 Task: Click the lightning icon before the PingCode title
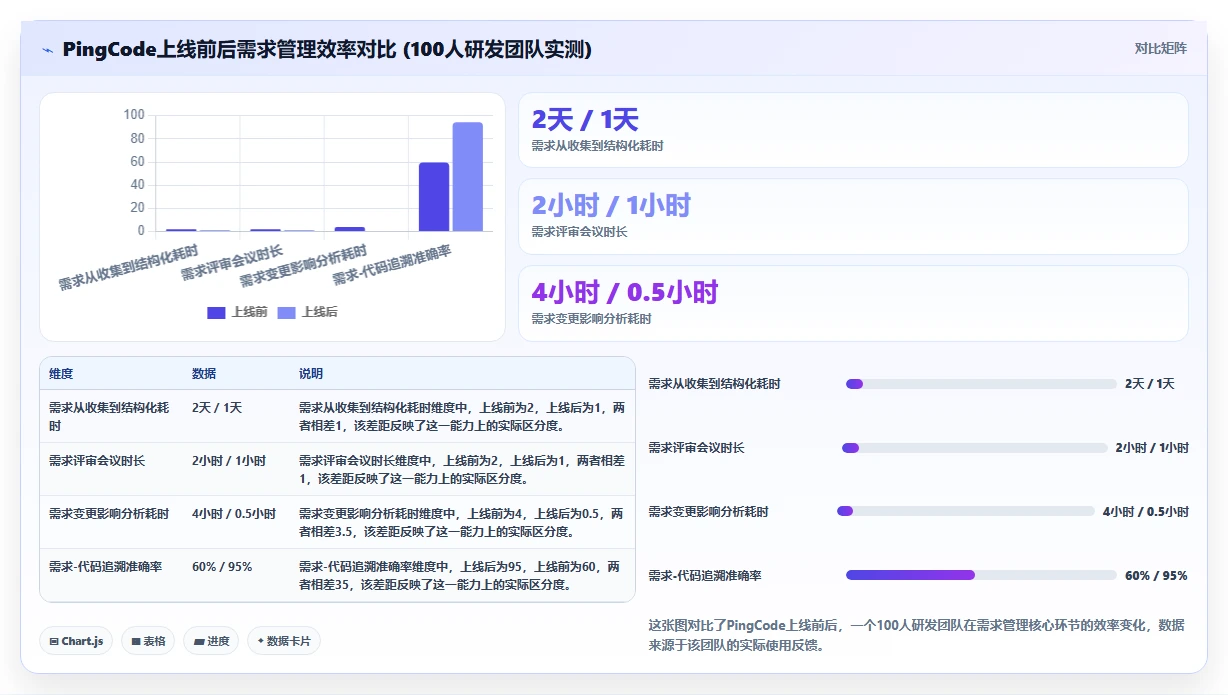48,49
